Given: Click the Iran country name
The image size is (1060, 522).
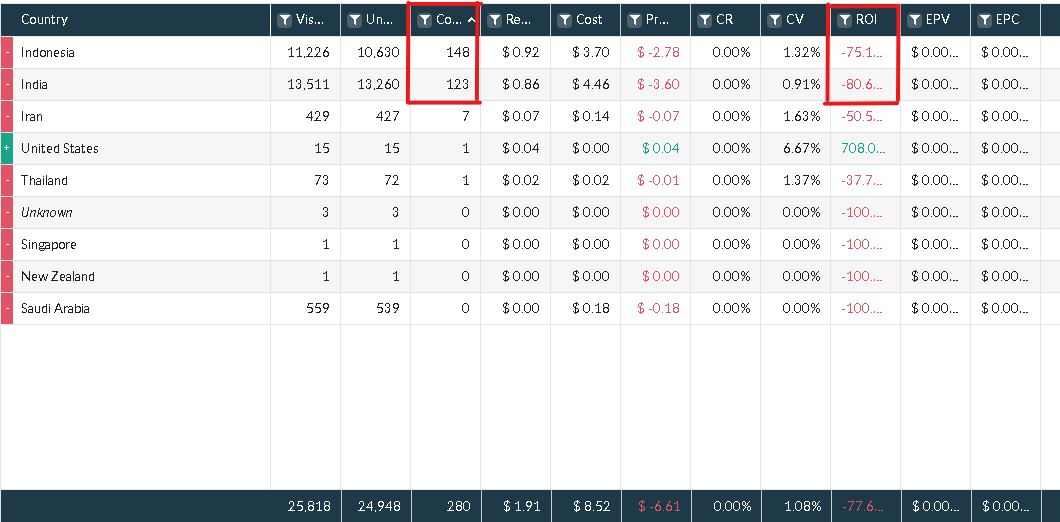Looking at the screenshot, I should point(32,116).
